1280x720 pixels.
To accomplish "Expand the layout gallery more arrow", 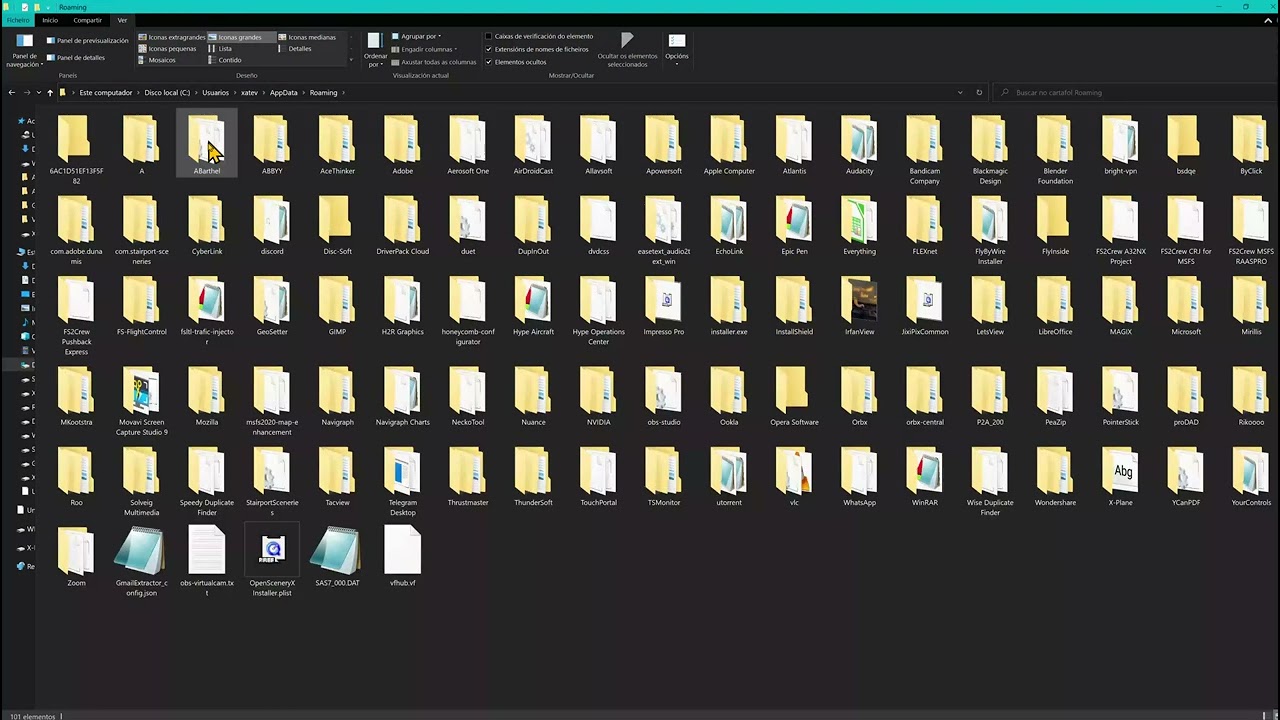I will pyautogui.click(x=351, y=60).
